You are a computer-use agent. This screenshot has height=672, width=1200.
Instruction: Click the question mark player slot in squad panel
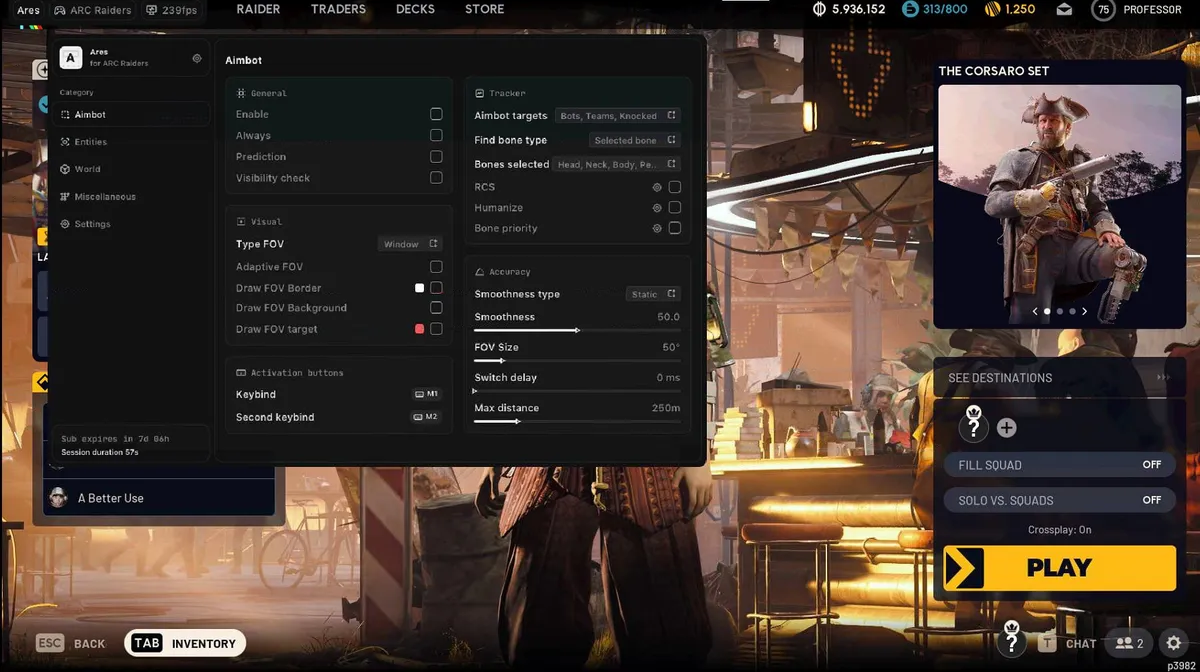coord(973,425)
